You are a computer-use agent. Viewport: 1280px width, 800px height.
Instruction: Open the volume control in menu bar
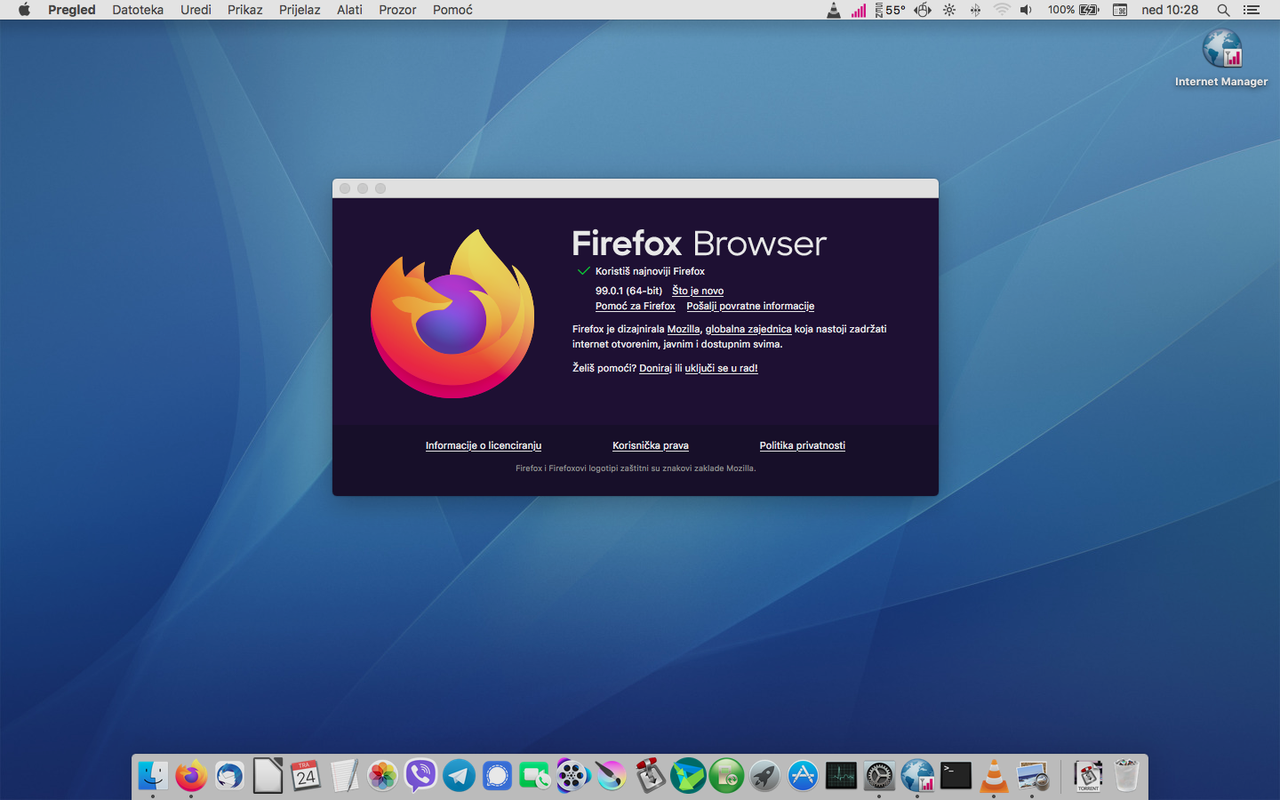(1026, 10)
